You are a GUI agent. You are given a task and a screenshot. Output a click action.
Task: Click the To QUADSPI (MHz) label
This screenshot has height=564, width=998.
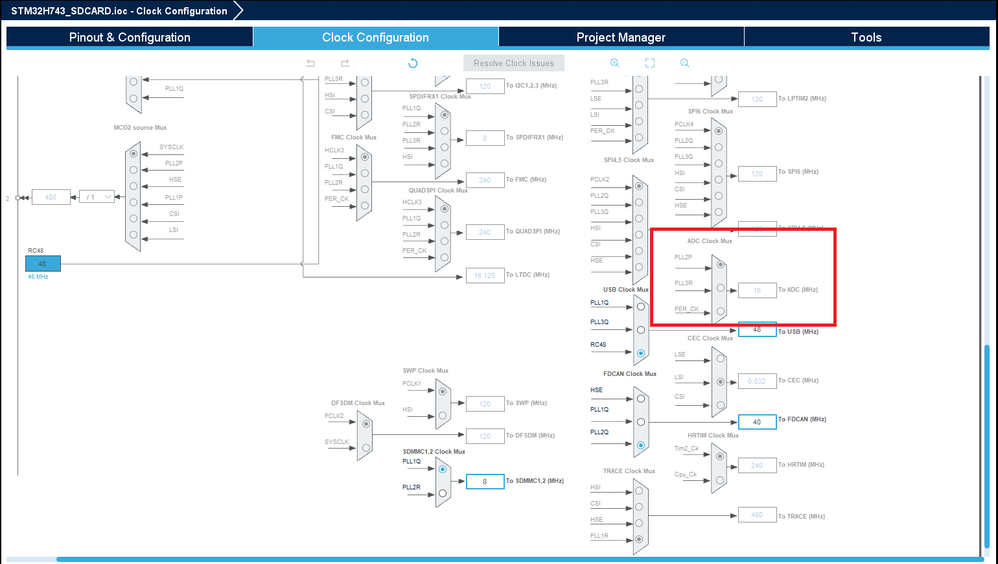(533, 231)
